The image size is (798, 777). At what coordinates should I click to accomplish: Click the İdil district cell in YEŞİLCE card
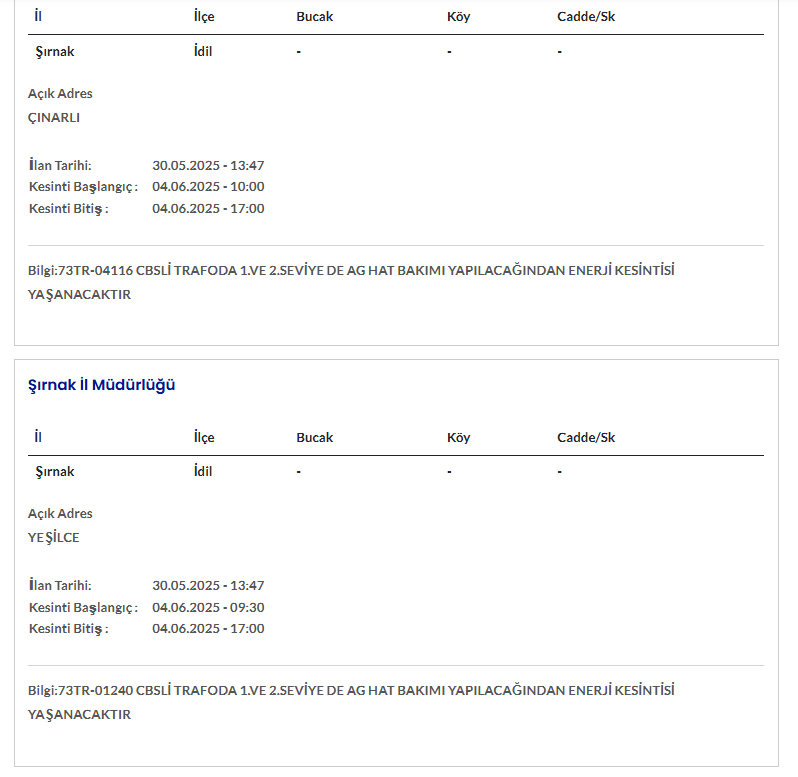(203, 471)
